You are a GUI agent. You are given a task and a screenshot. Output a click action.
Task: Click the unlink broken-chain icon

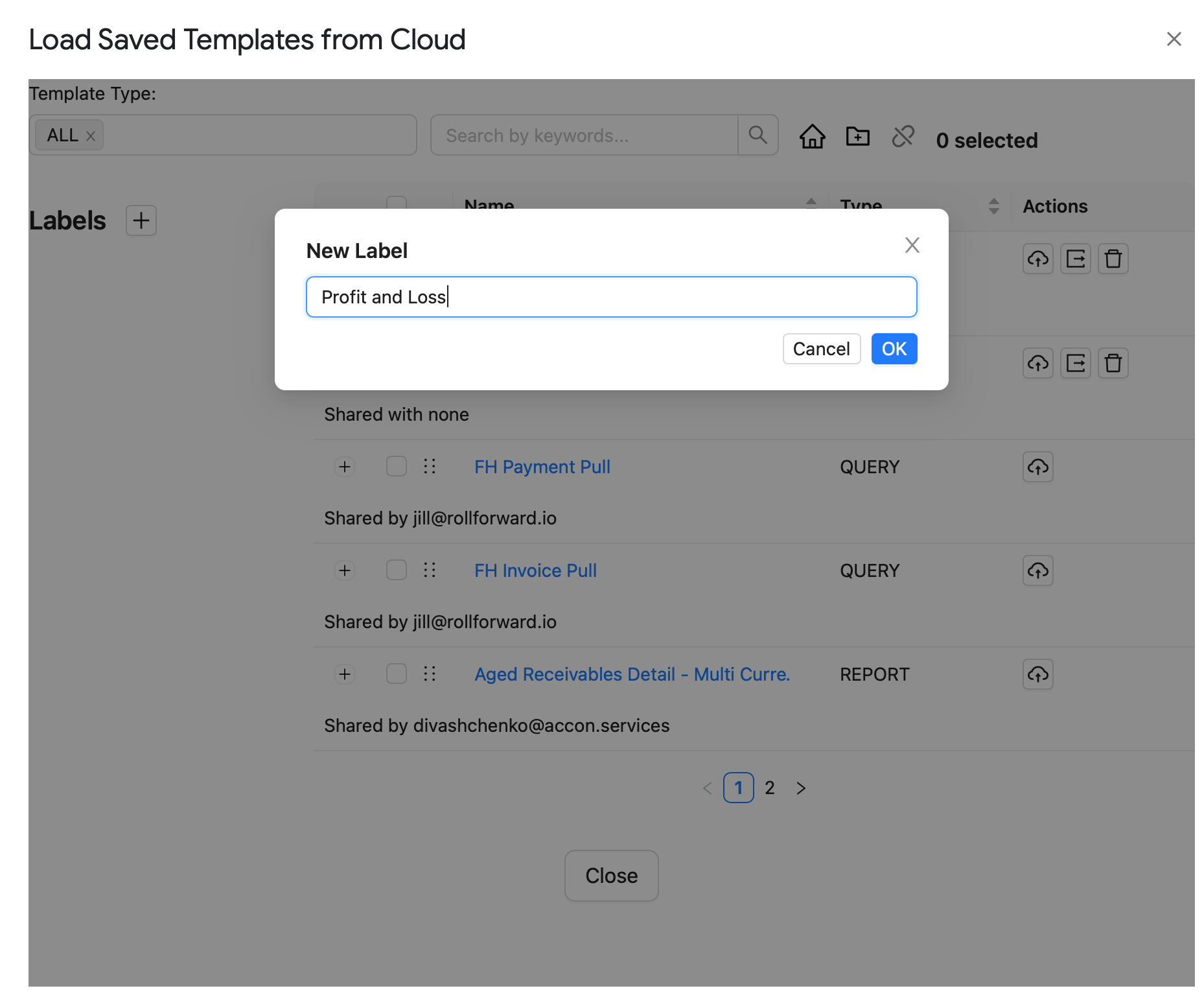(x=903, y=136)
